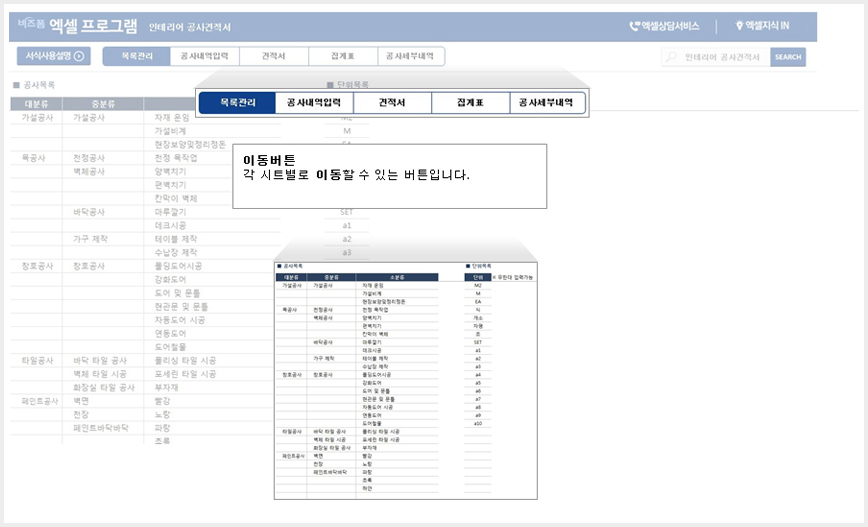This screenshot has width=868, height=527.
Task: Open the 엑셀지식 IN link in the header
Action: coord(762,25)
